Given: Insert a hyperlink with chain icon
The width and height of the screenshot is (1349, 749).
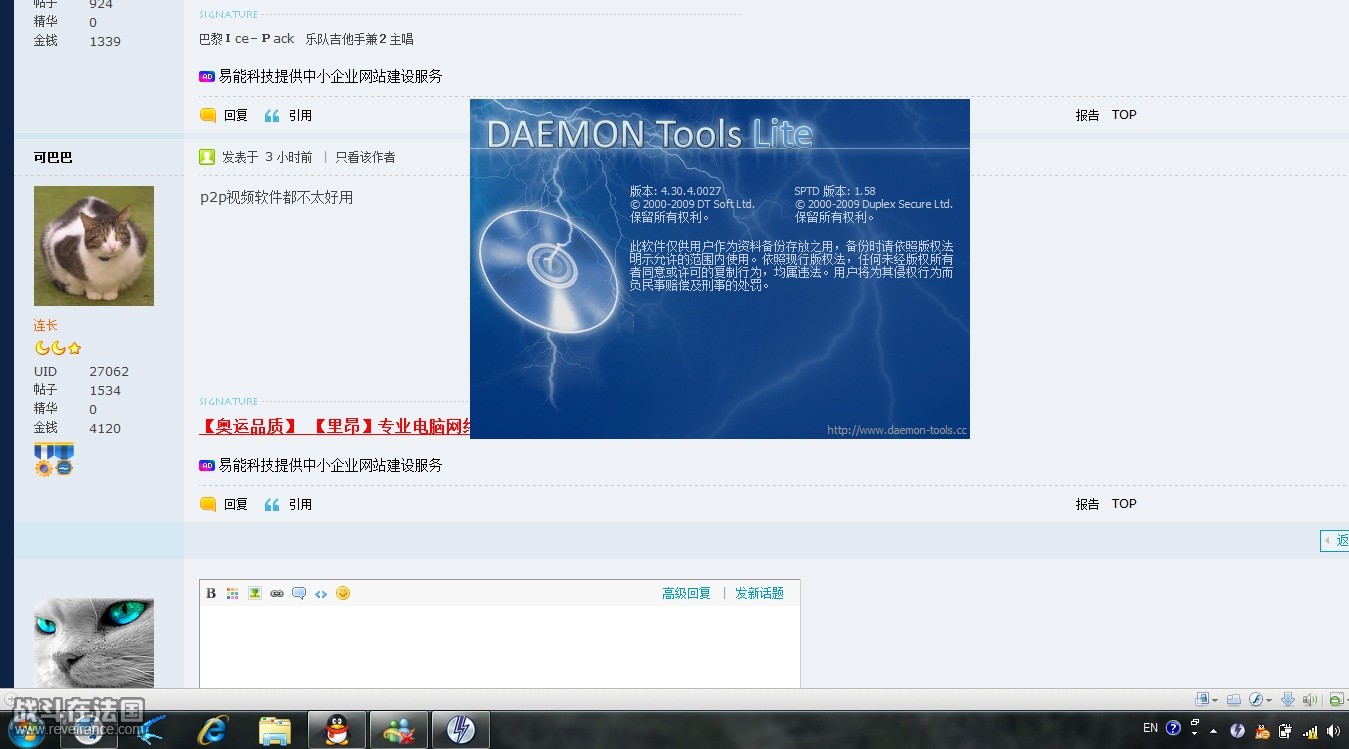Looking at the screenshot, I should click(277, 593).
